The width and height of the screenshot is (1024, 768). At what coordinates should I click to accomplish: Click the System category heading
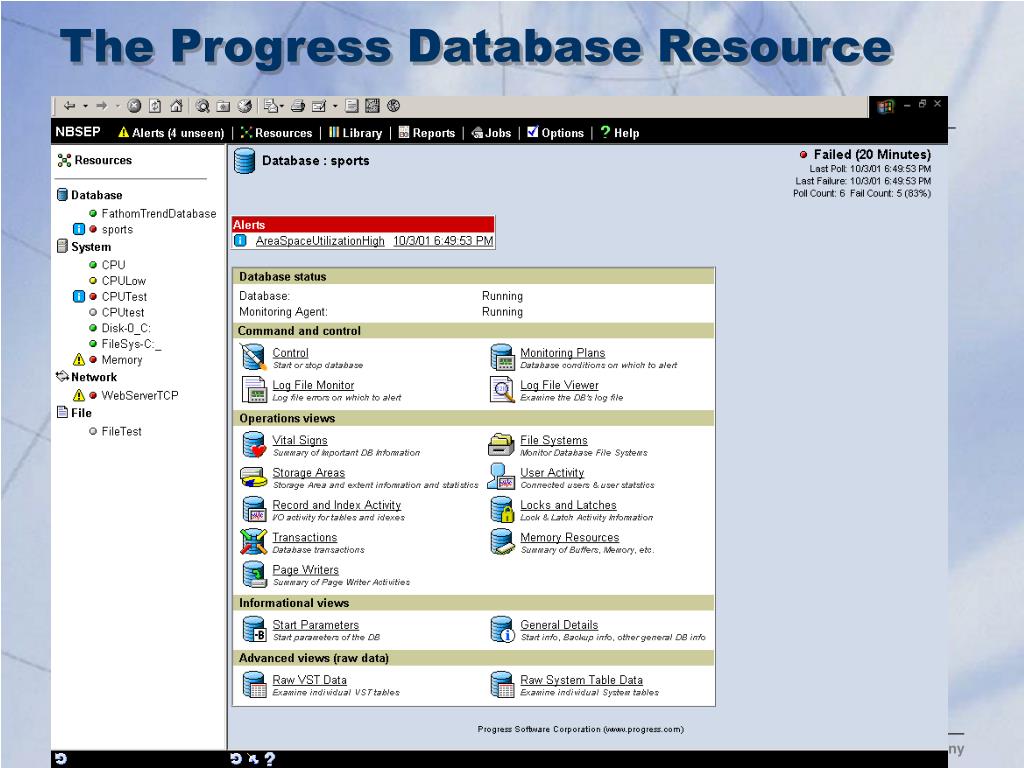coord(91,247)
